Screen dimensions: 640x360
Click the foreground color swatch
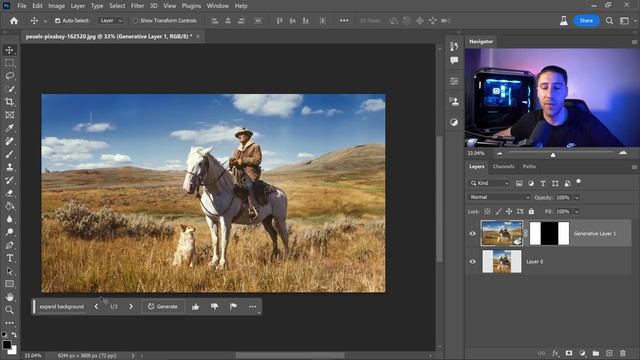(x=7, y=344)
